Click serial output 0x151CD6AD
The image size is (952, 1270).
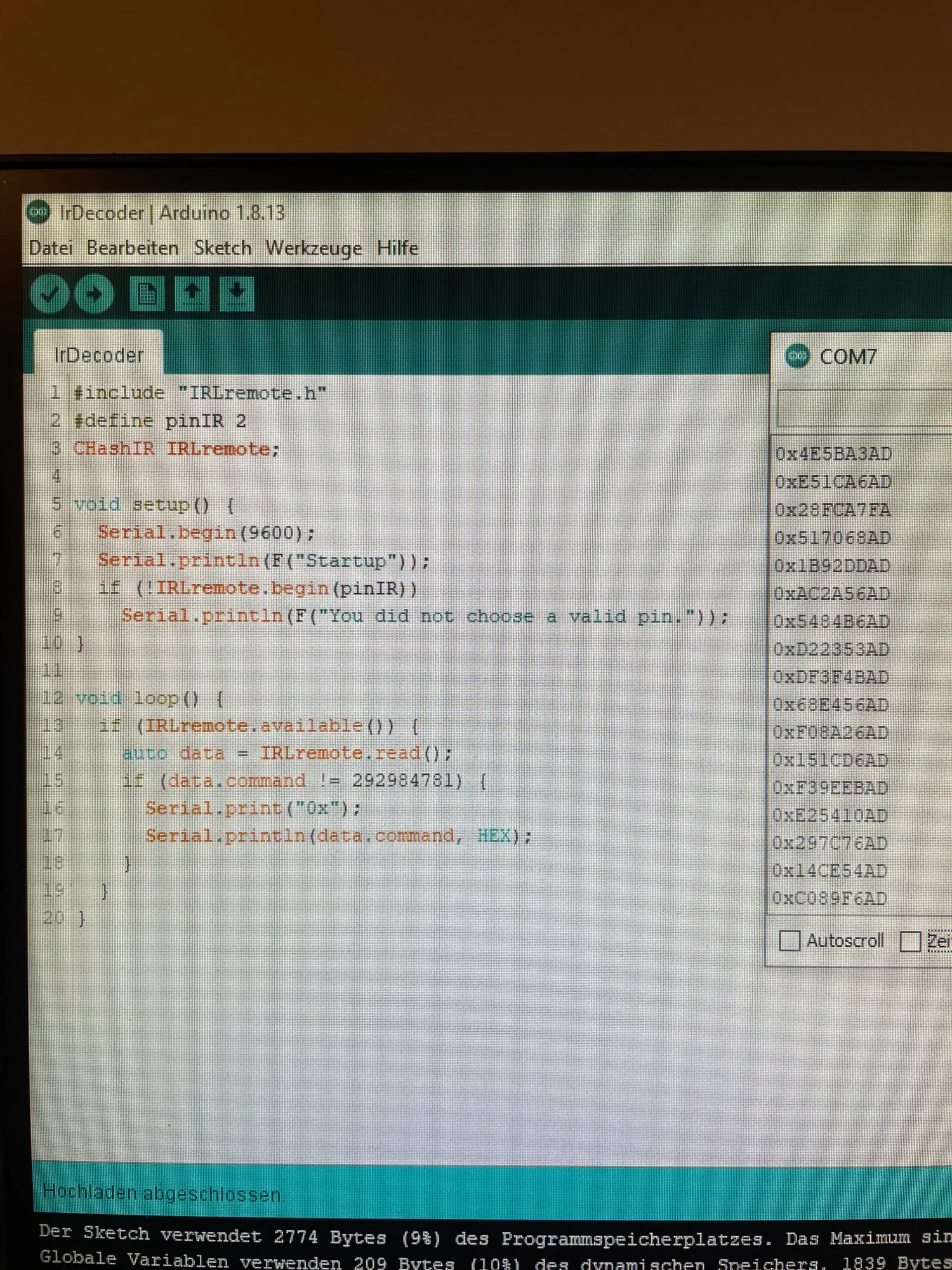(x=830, y=760)
